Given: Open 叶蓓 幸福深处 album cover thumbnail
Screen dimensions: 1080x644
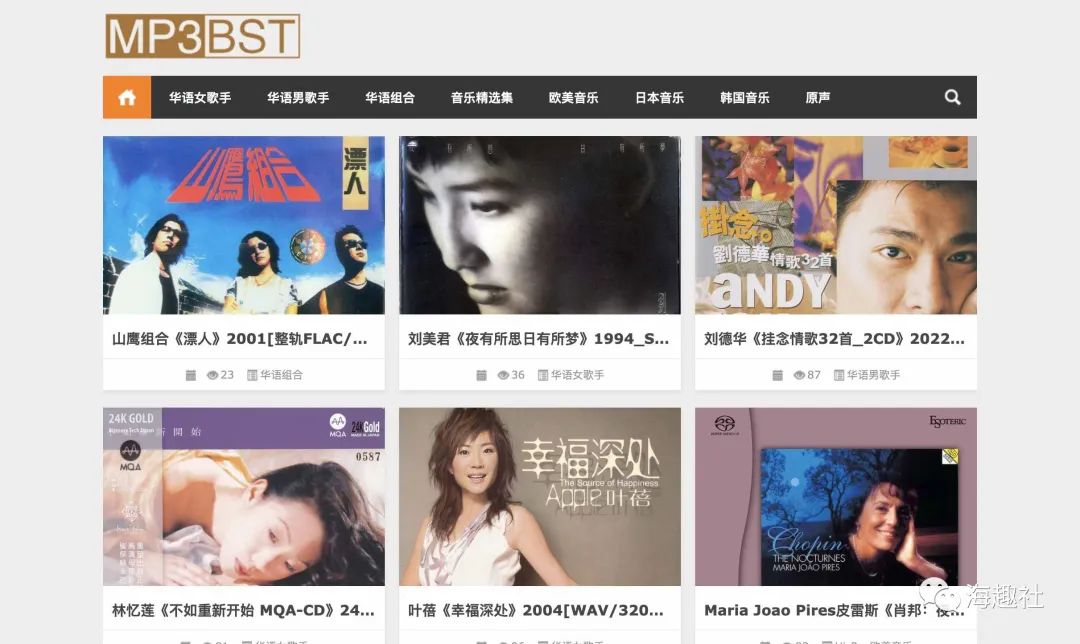Looking at the screenshot, I should 540,497.
